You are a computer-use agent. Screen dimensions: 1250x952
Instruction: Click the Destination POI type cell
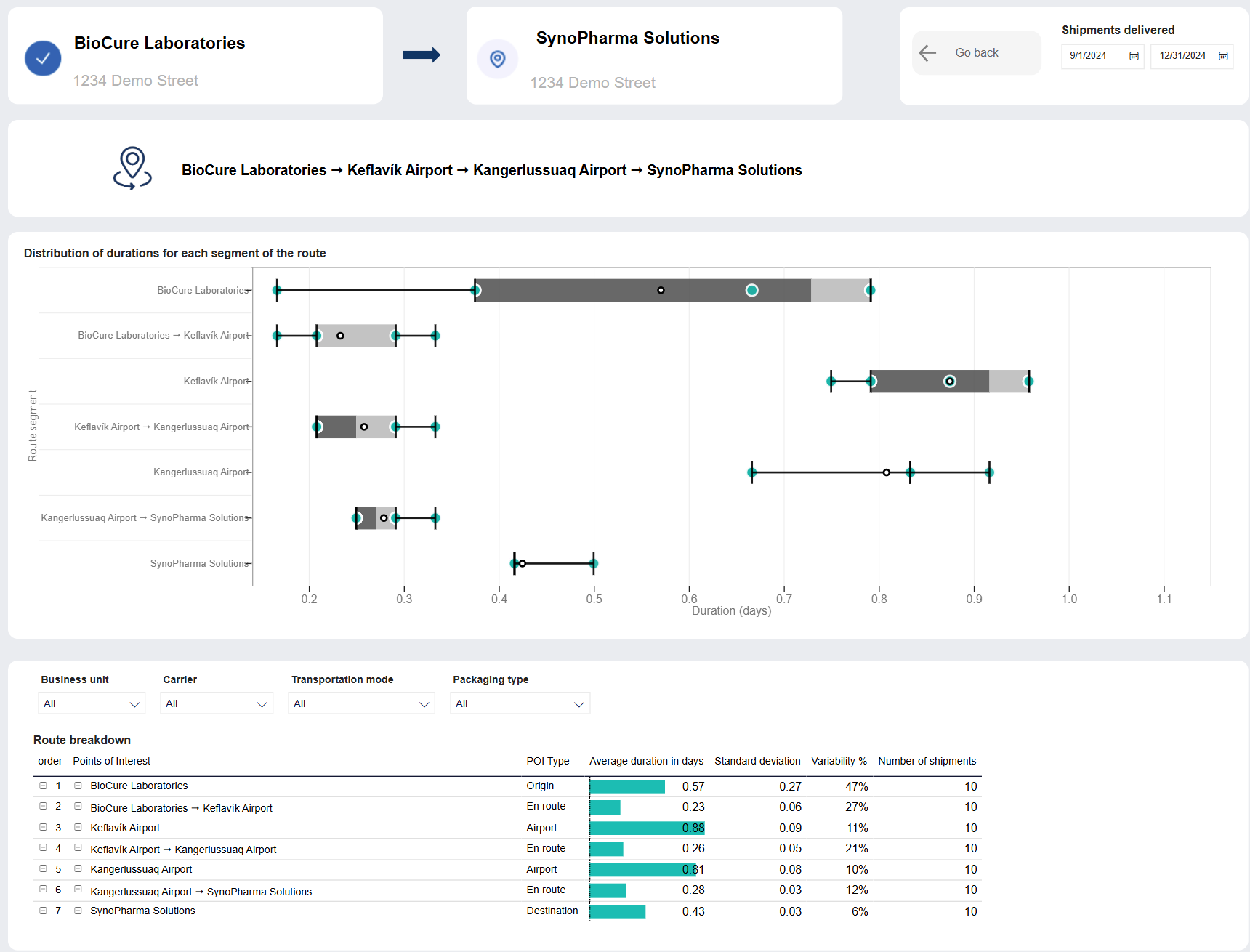552,911
